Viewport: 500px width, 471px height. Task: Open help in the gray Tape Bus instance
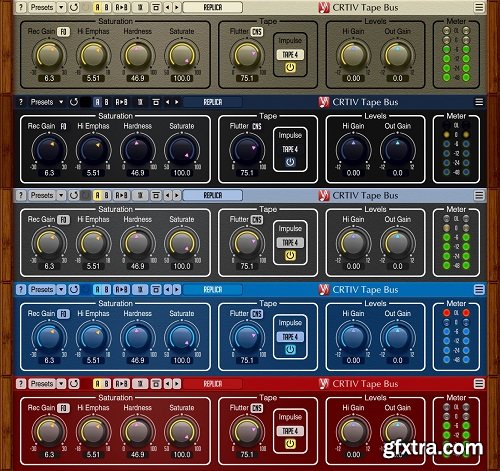tap(21, 195)
